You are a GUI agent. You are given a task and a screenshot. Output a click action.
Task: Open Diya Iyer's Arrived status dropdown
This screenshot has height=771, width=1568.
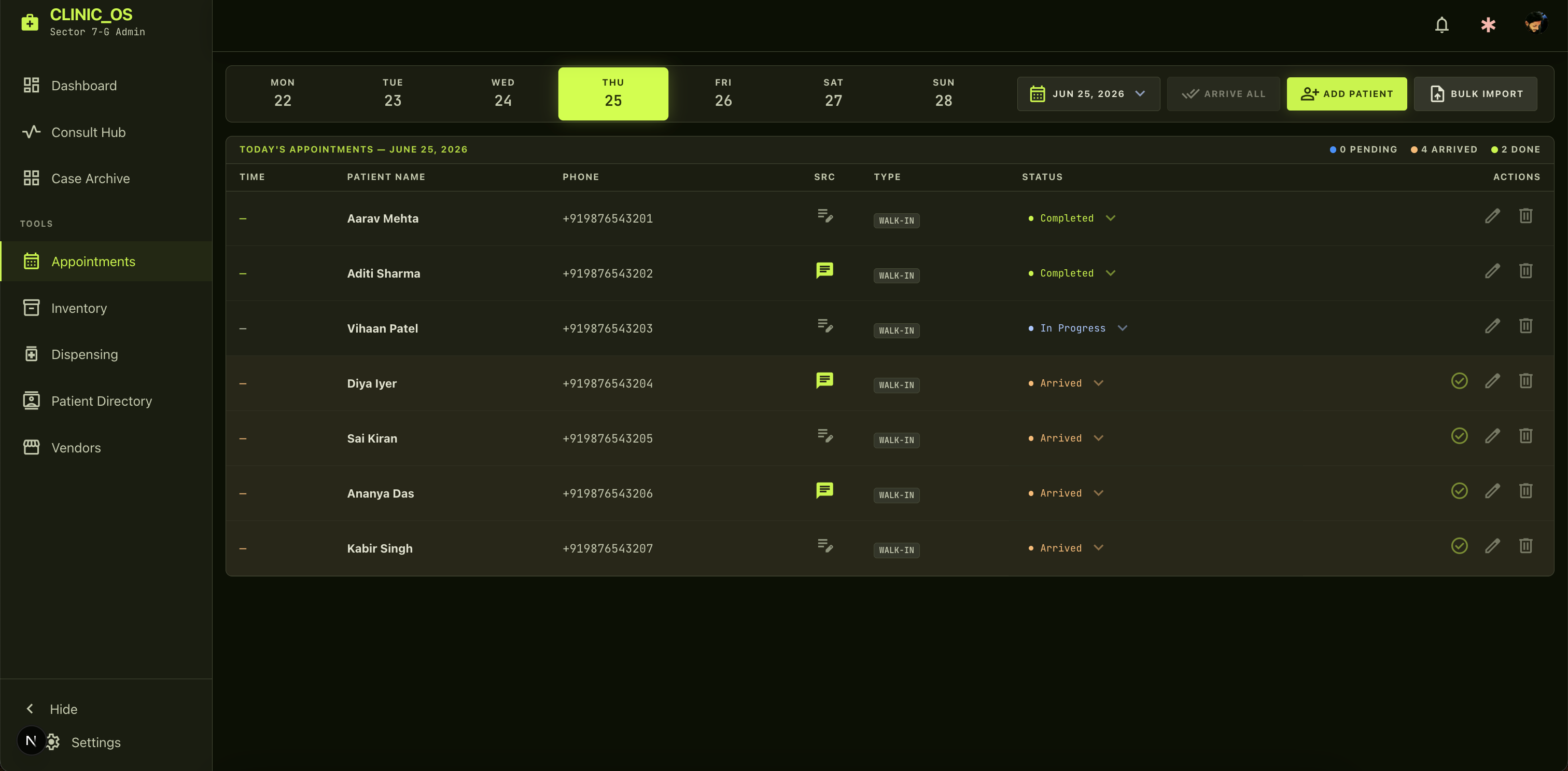tap(1066, 383)
